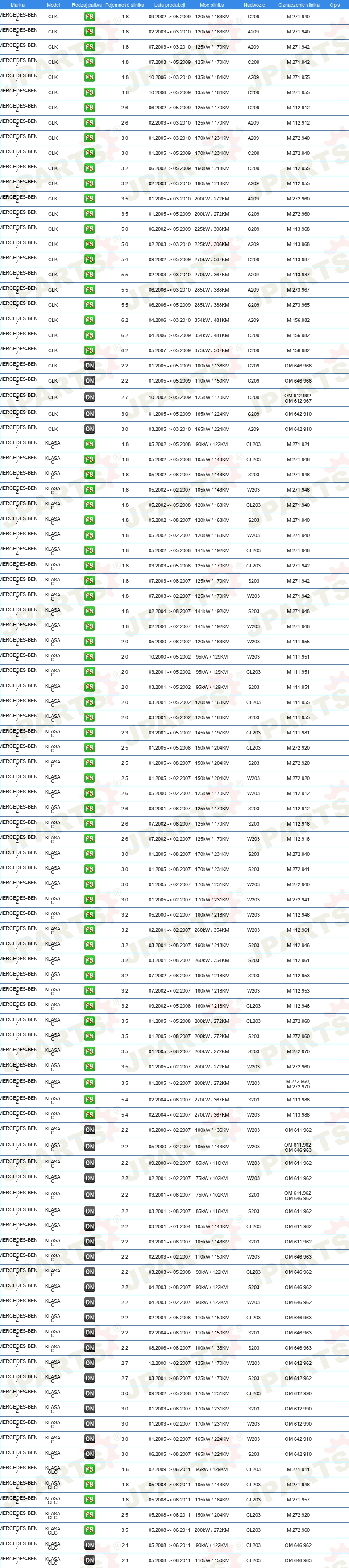This screenshot has height=1568, width=349.
Task: Click the Oznaczenie silnika column header
Action: 299,5
